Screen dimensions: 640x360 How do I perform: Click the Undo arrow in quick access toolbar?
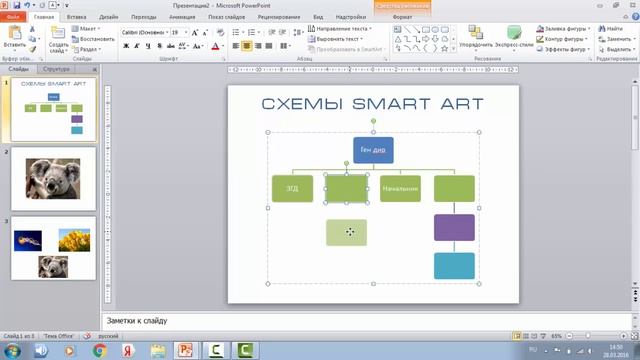tap(27, 5)
